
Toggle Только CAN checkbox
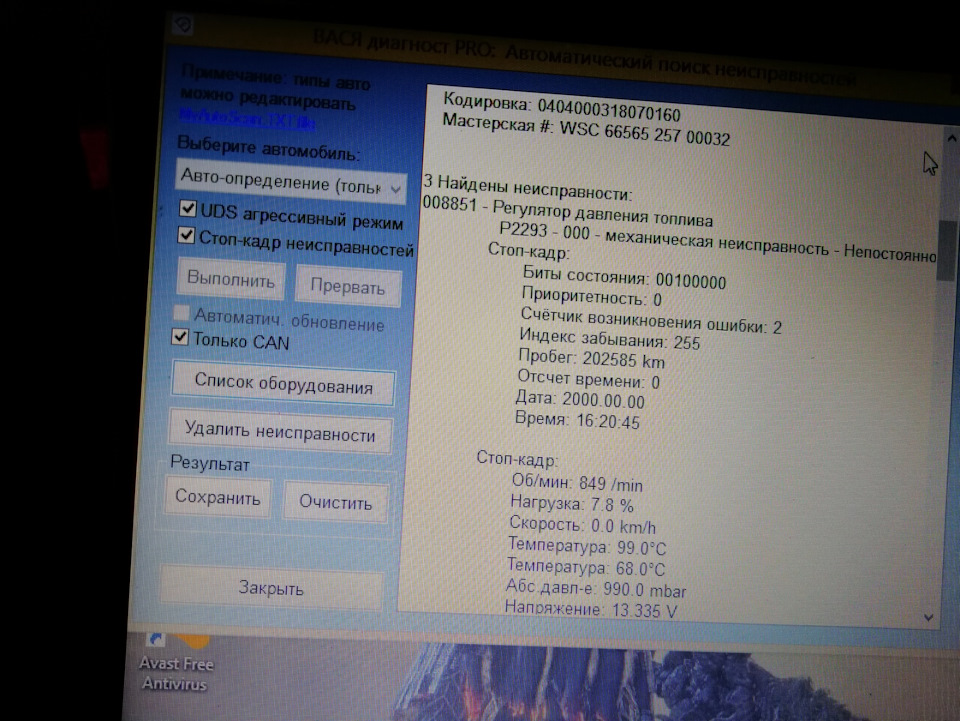pos(180,336)
